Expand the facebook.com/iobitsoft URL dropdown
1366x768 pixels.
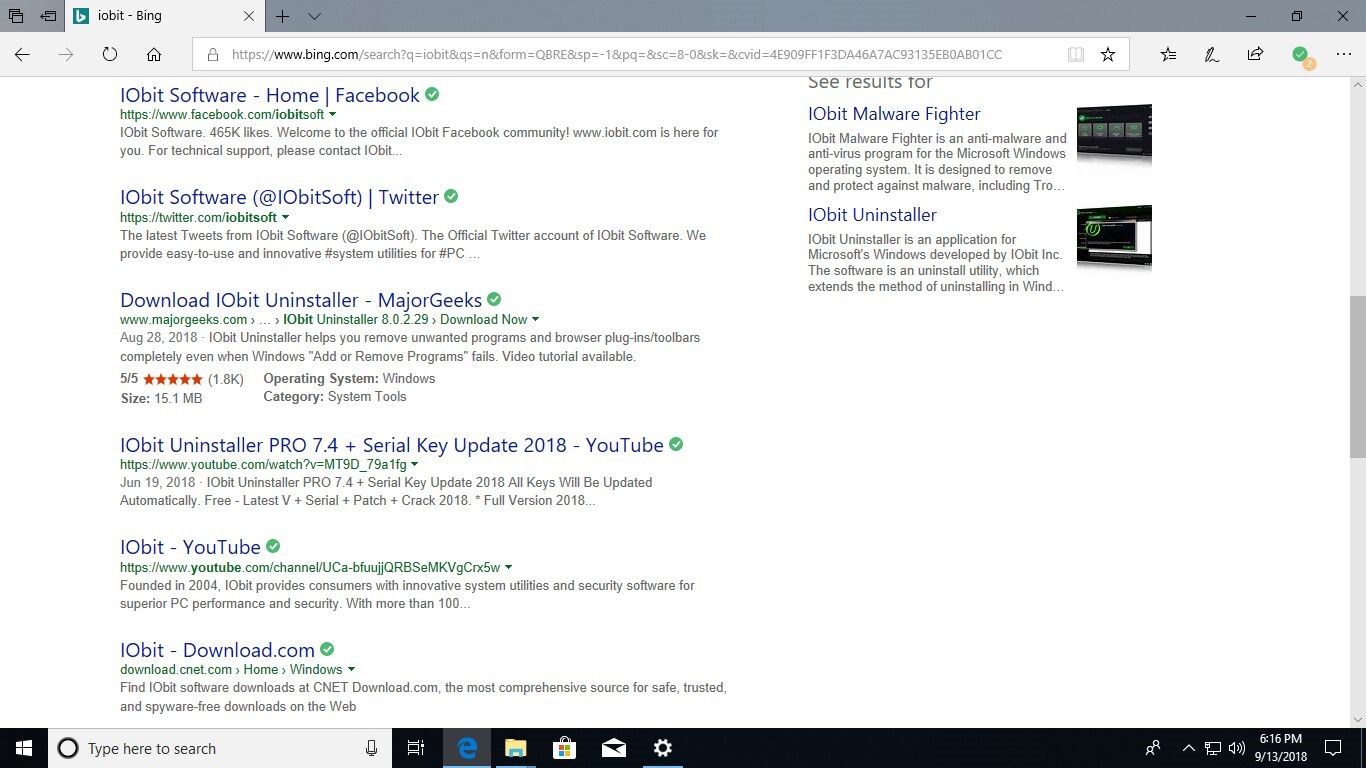[x=333, y=115]
